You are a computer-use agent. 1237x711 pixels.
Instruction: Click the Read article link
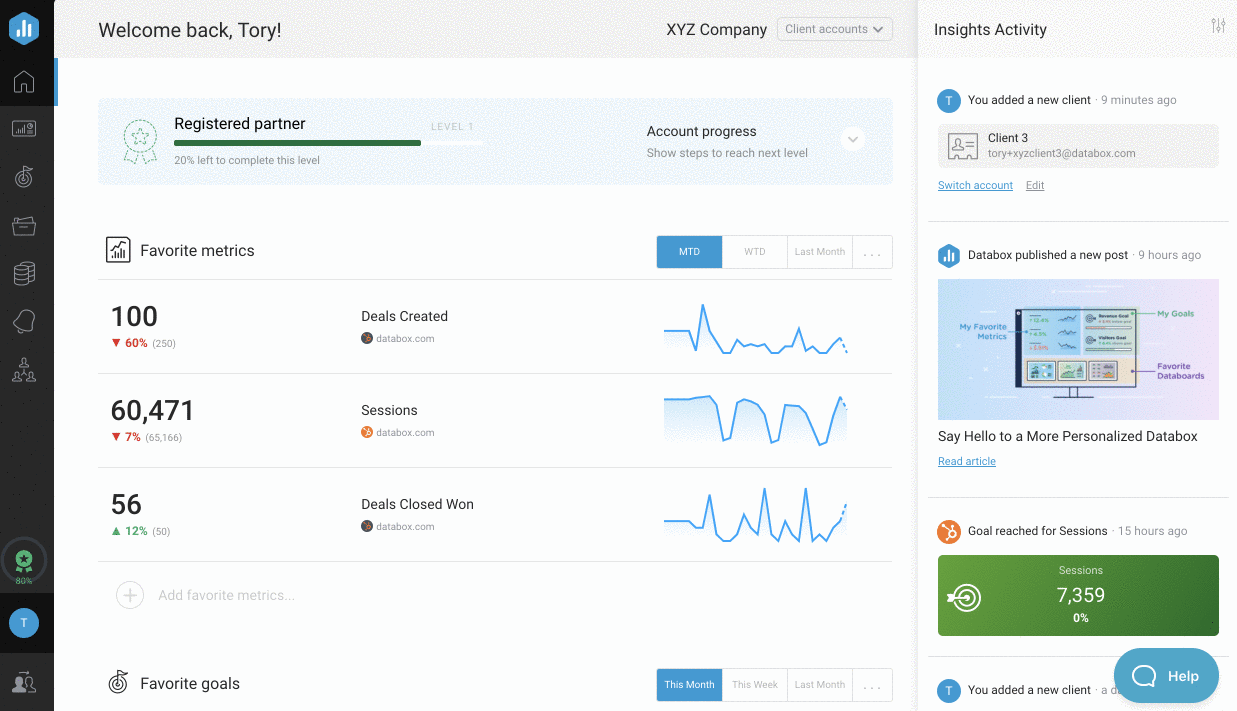[x=967, y=462]
